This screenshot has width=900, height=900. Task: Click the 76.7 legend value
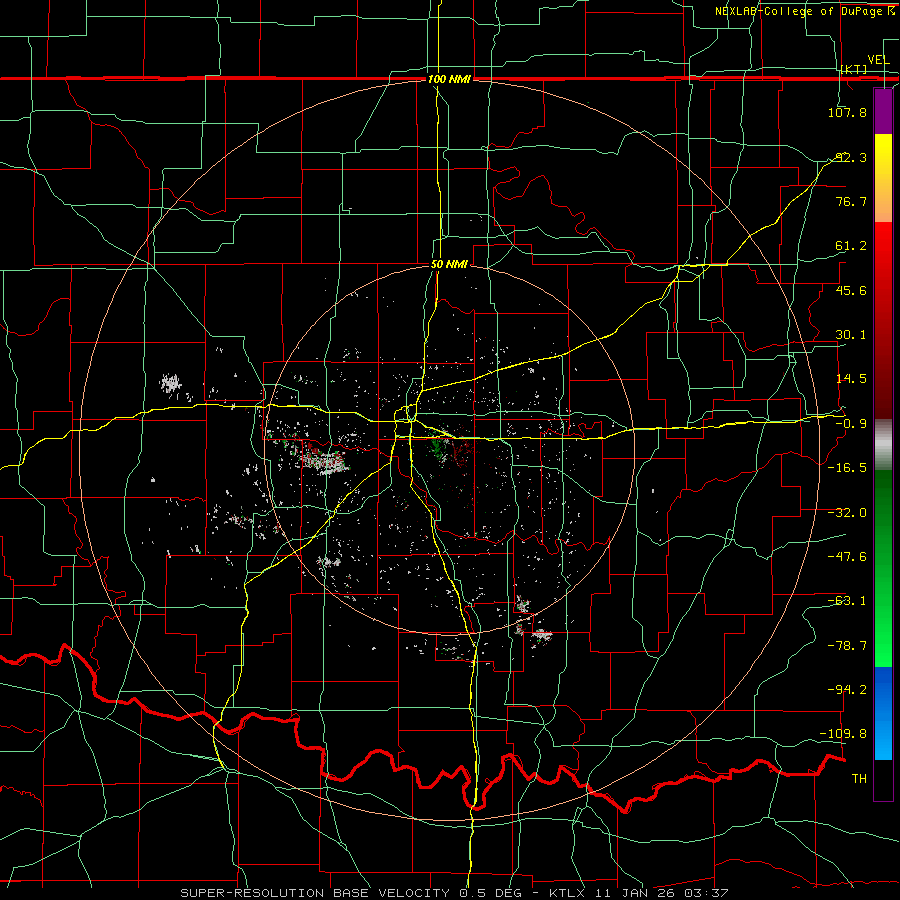[850, 201]
